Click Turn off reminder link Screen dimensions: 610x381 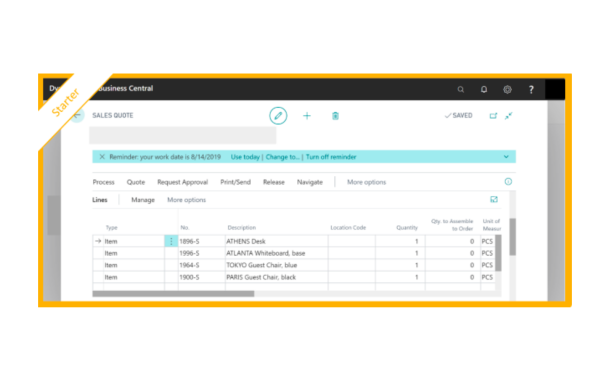[x=331, y=157]
